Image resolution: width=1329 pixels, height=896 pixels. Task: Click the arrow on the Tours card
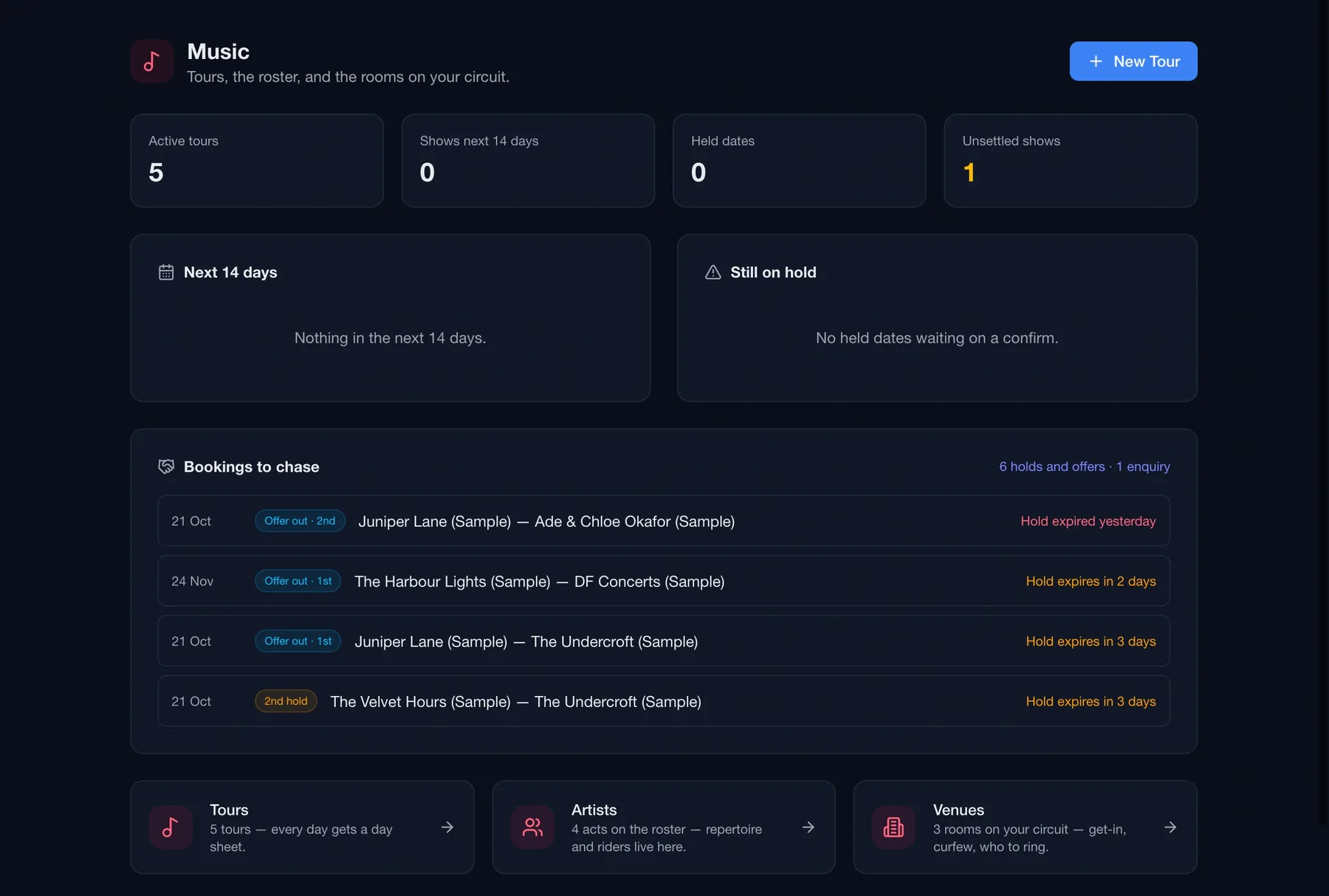(447, 827)
